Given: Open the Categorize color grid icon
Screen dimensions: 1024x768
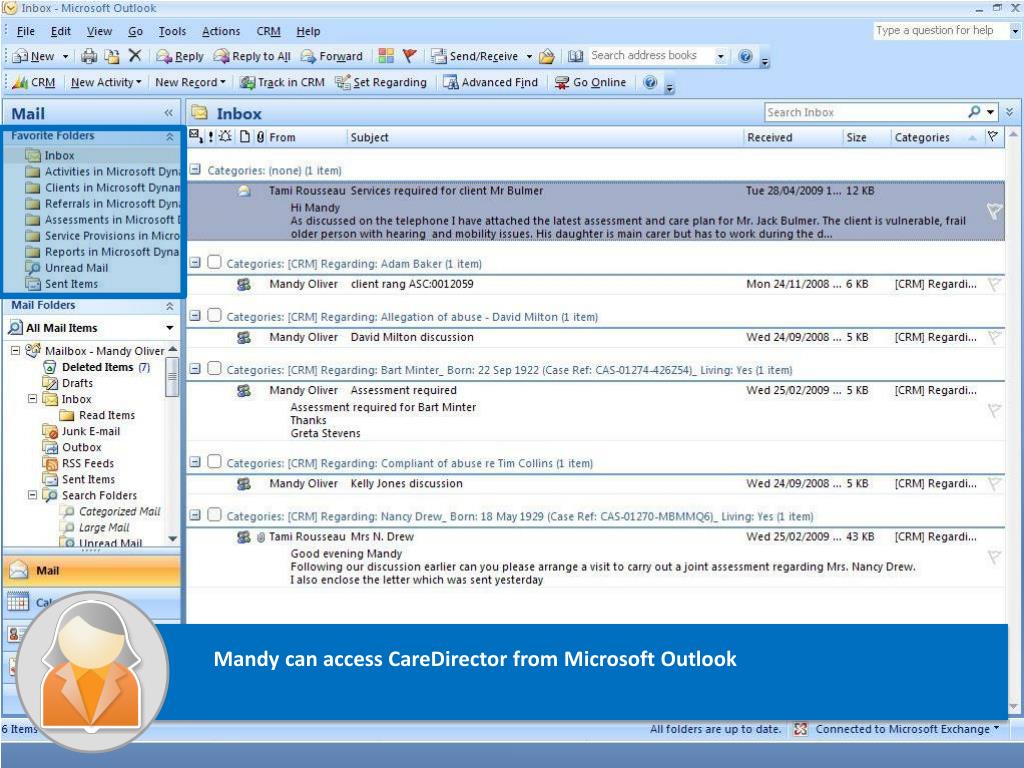Looking at the screenshot, I should pyautogui.click(x=386, y=56).
